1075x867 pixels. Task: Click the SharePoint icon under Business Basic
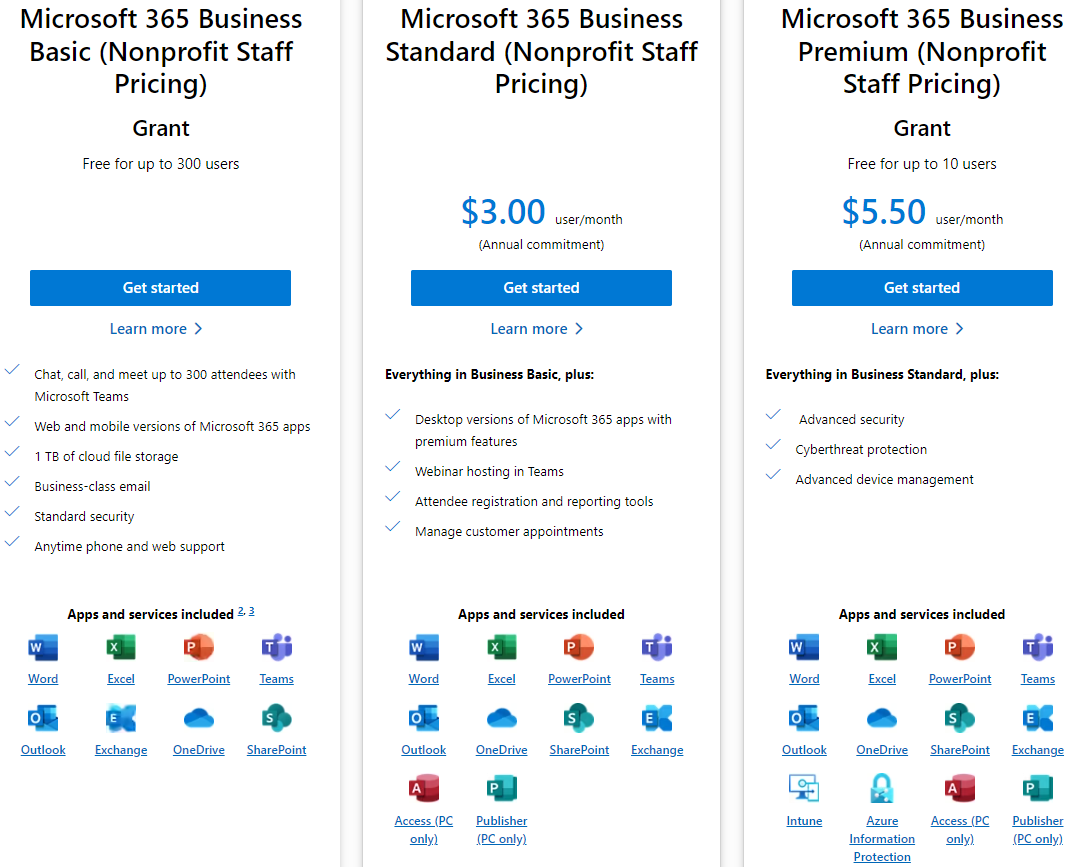pos(276,718)
